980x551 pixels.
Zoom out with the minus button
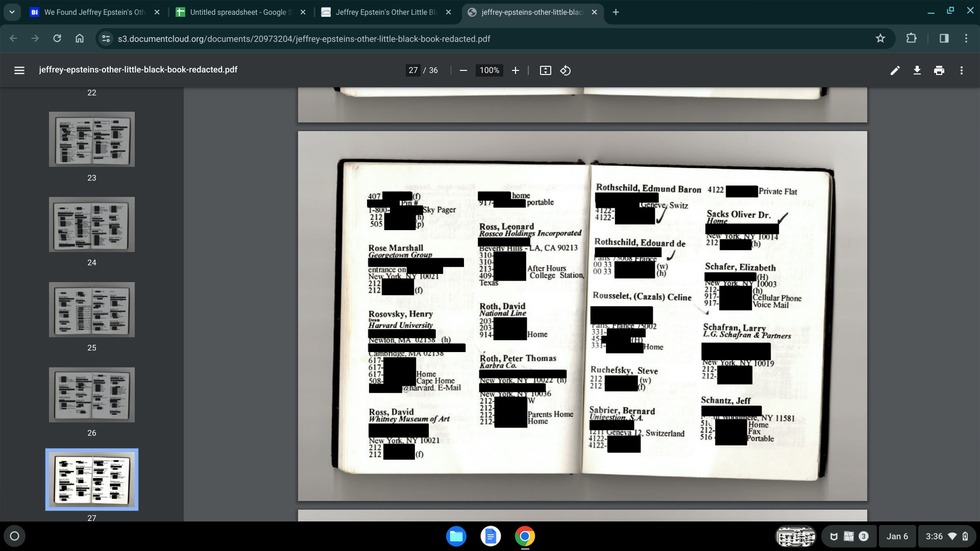pos(463,71)
